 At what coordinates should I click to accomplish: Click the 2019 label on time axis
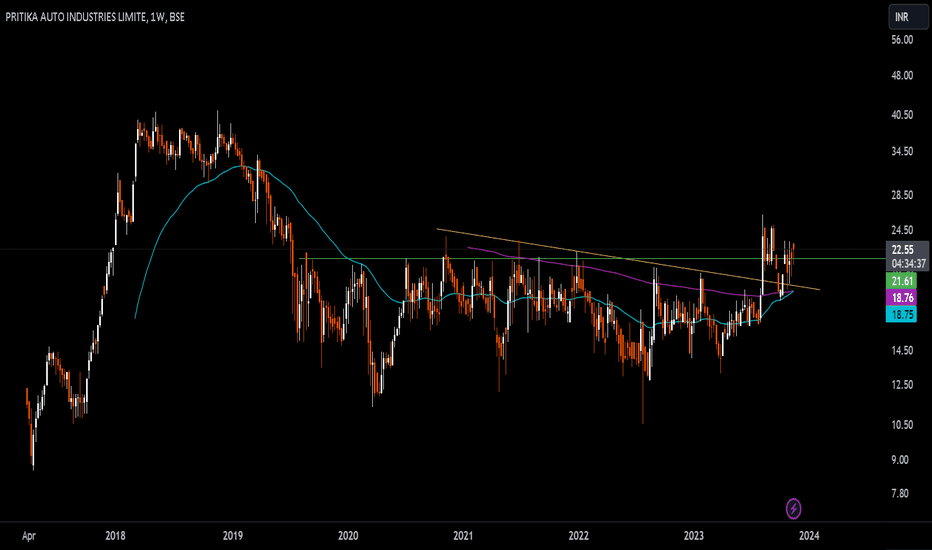(232, 536)
